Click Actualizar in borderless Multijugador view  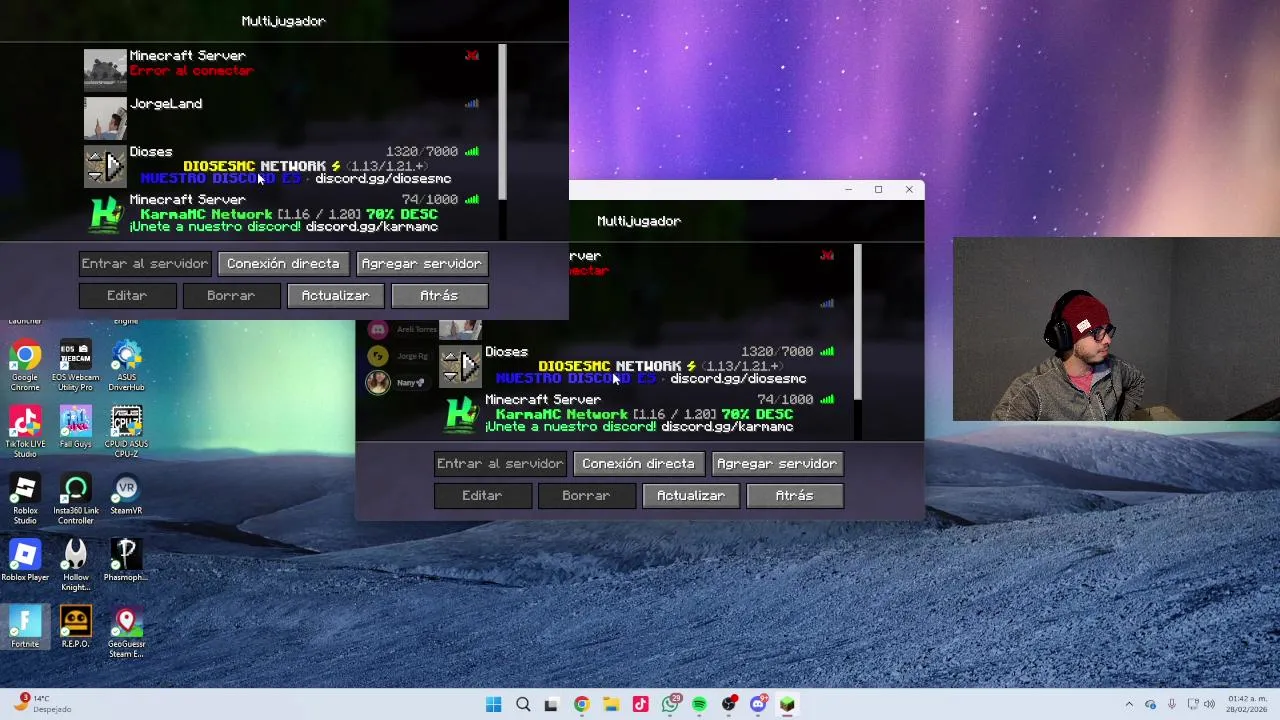pos(335,295)
